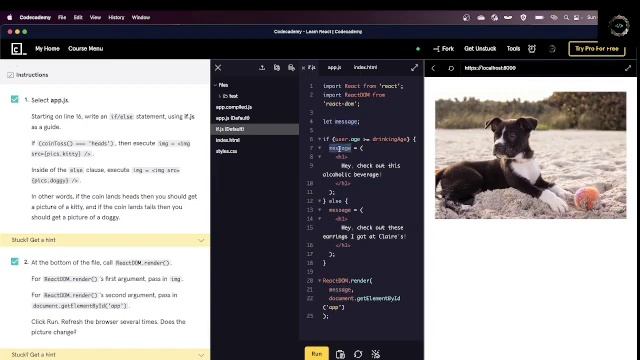The image size is (640, 360).
Task: Select if.js (Default) in file tree
Action: pos(255,129)
